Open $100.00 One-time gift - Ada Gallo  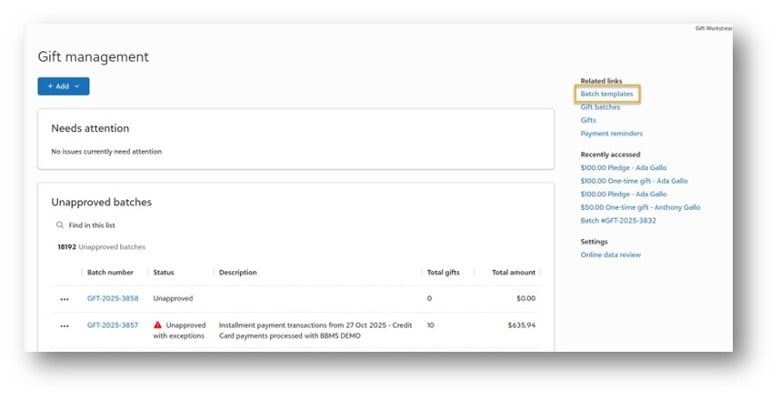[634, 181]
